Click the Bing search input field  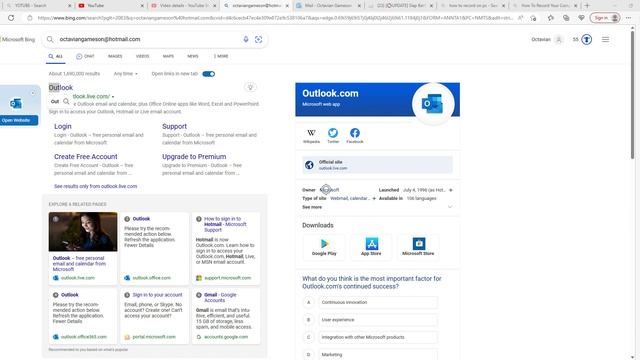(x=148, y=39)
